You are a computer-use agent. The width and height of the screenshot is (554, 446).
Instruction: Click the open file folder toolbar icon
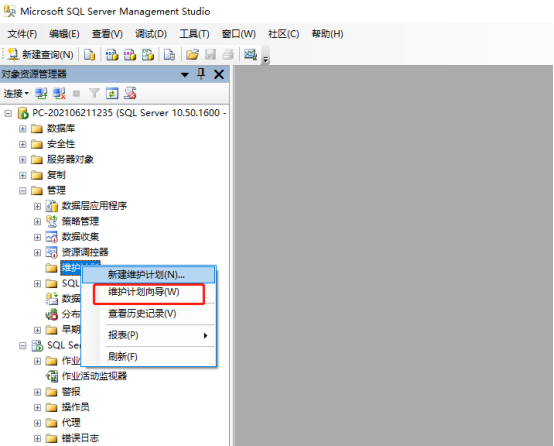[192, 54]
